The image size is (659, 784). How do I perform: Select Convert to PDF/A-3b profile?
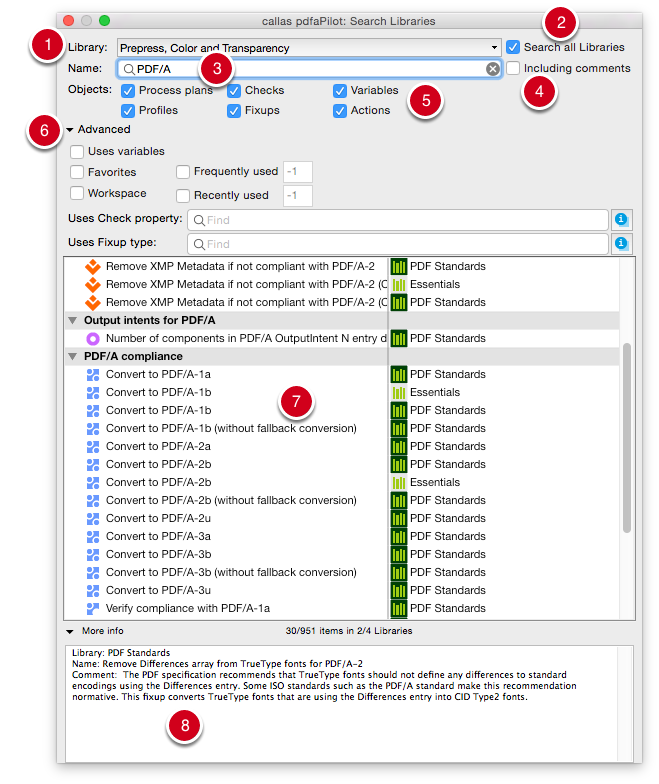(342, 554)
